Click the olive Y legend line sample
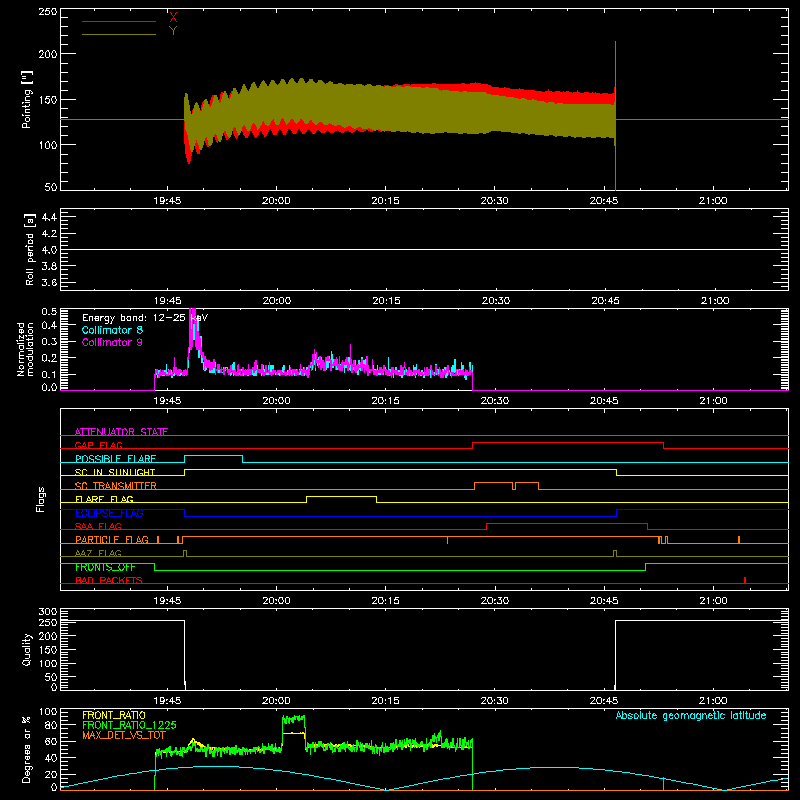This screenshot has height=800, width=800. [119, 35]
